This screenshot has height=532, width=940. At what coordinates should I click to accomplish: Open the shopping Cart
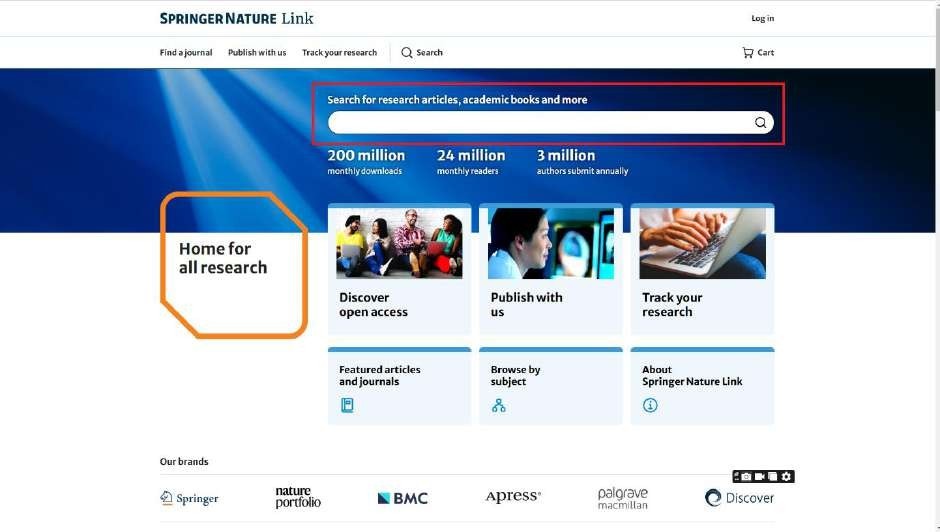(x=758, y=53)
